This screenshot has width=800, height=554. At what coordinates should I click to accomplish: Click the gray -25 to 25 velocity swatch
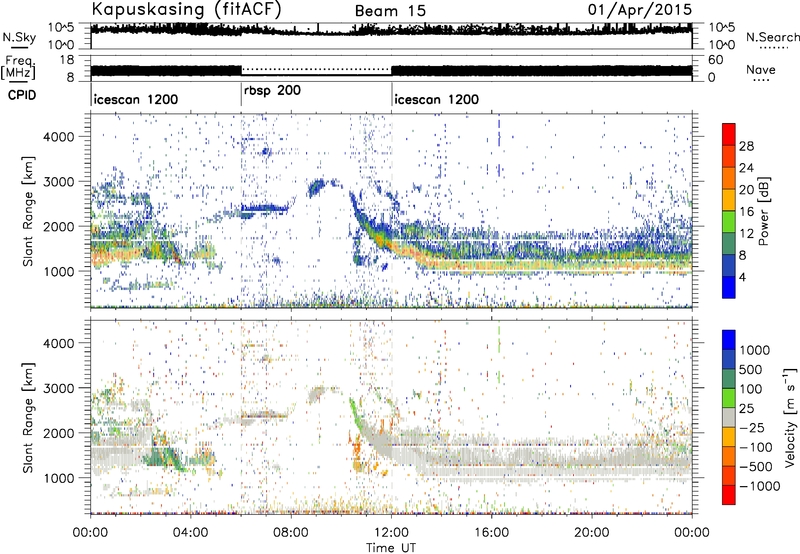point(729,417)
